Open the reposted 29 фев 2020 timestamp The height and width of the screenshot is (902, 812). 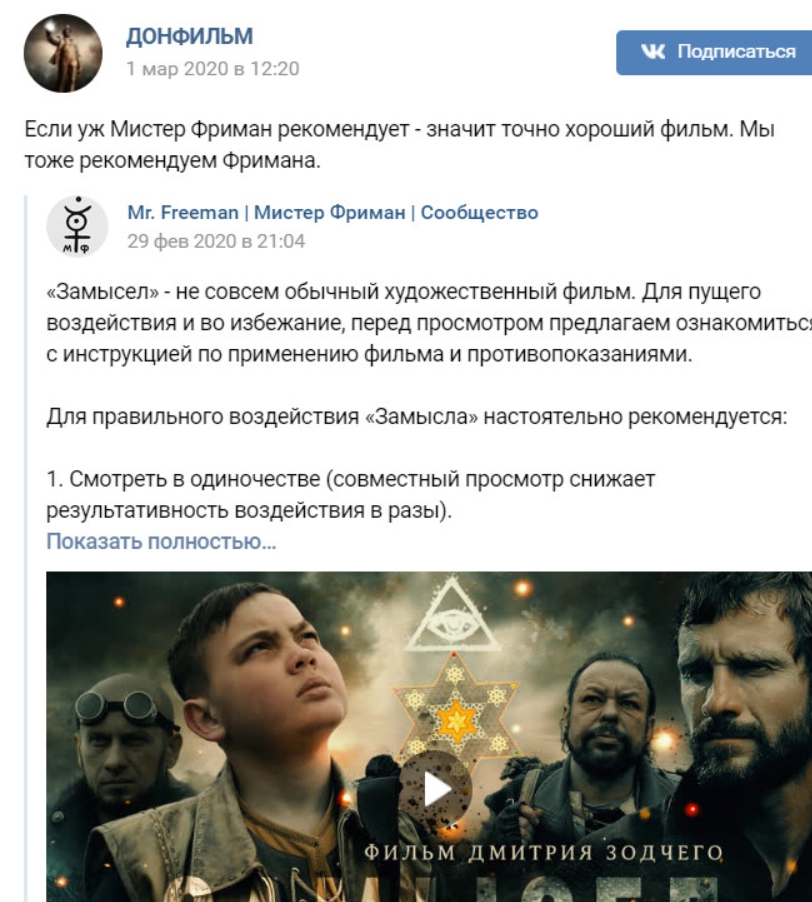tap(216, 241)
